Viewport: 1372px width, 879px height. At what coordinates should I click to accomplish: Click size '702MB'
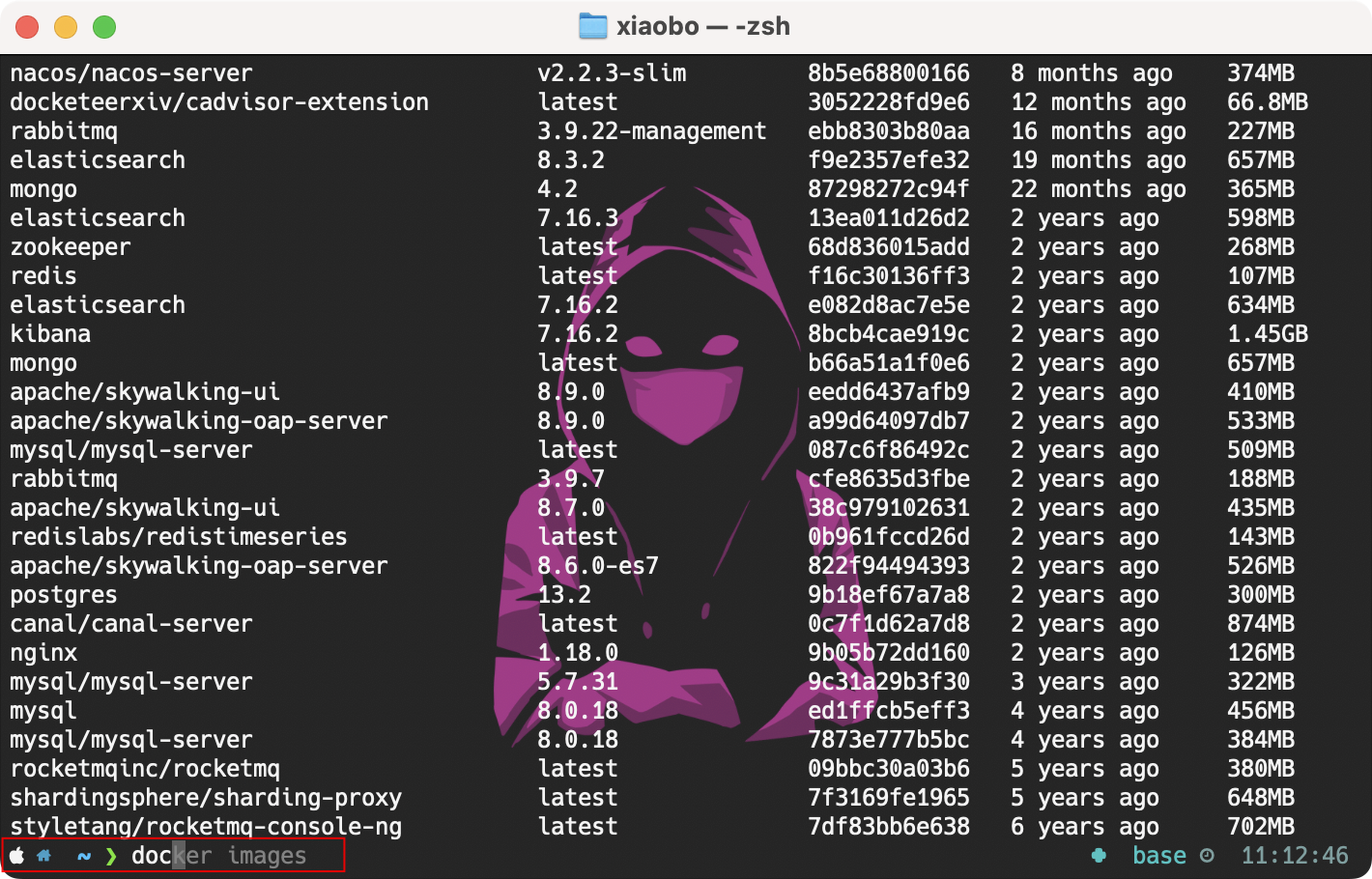1261,827
